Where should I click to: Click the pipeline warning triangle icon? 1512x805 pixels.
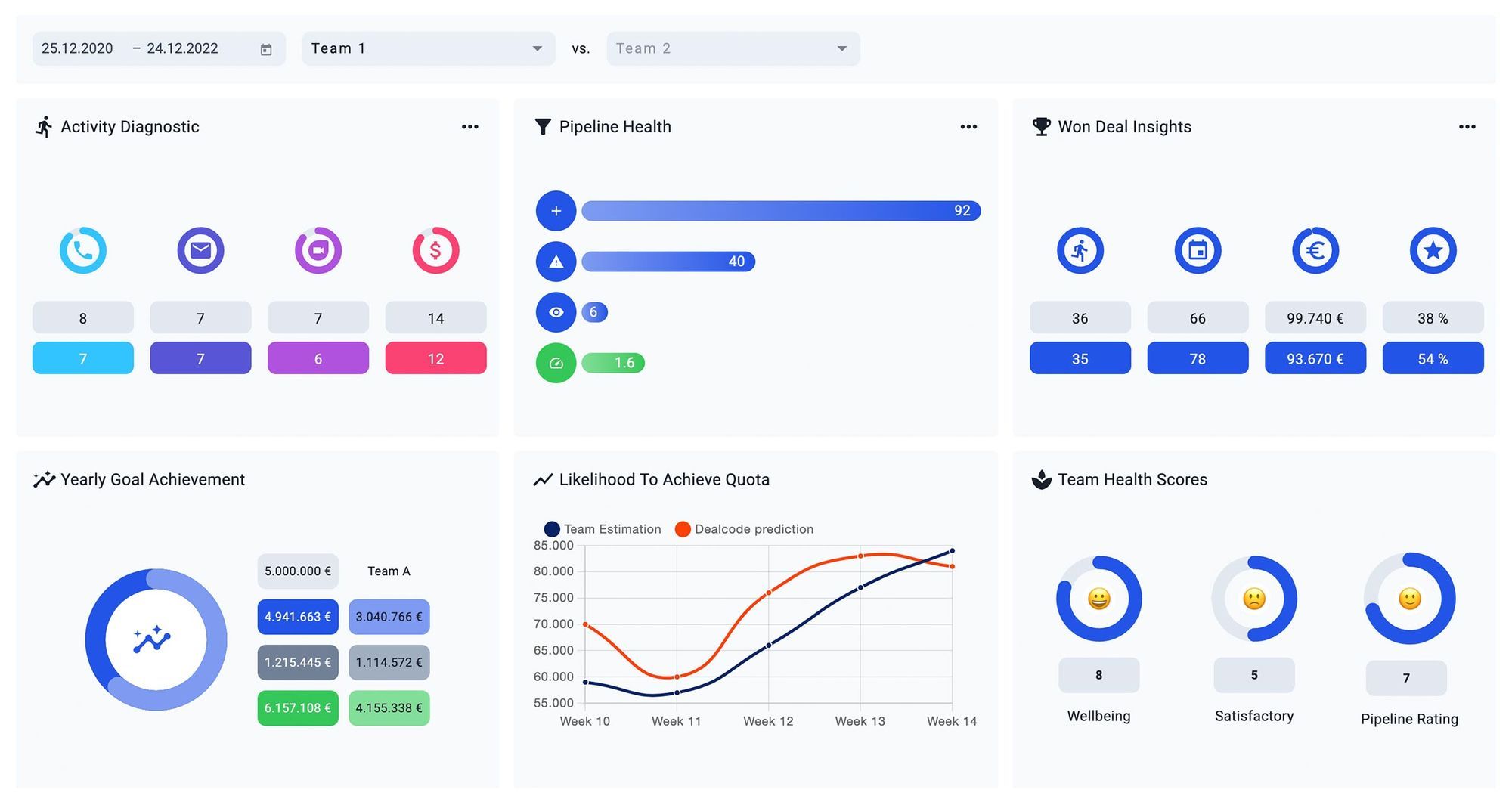(x=556, y=262)
